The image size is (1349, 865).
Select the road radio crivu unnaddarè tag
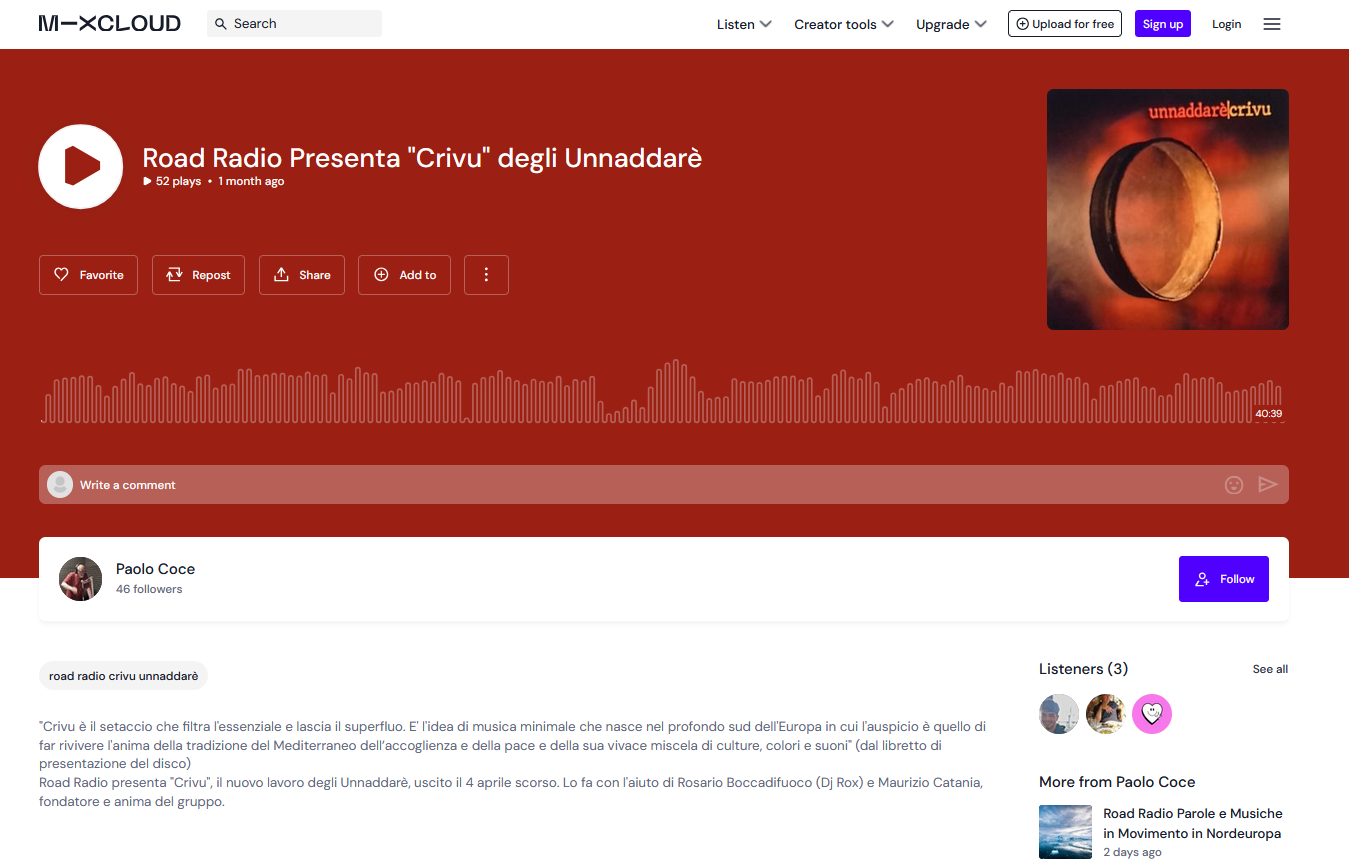(x=123, y=676)
